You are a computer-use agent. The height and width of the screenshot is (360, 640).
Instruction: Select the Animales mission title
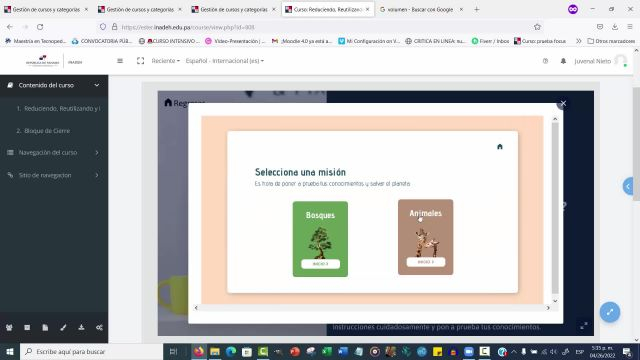pos(425,213)
